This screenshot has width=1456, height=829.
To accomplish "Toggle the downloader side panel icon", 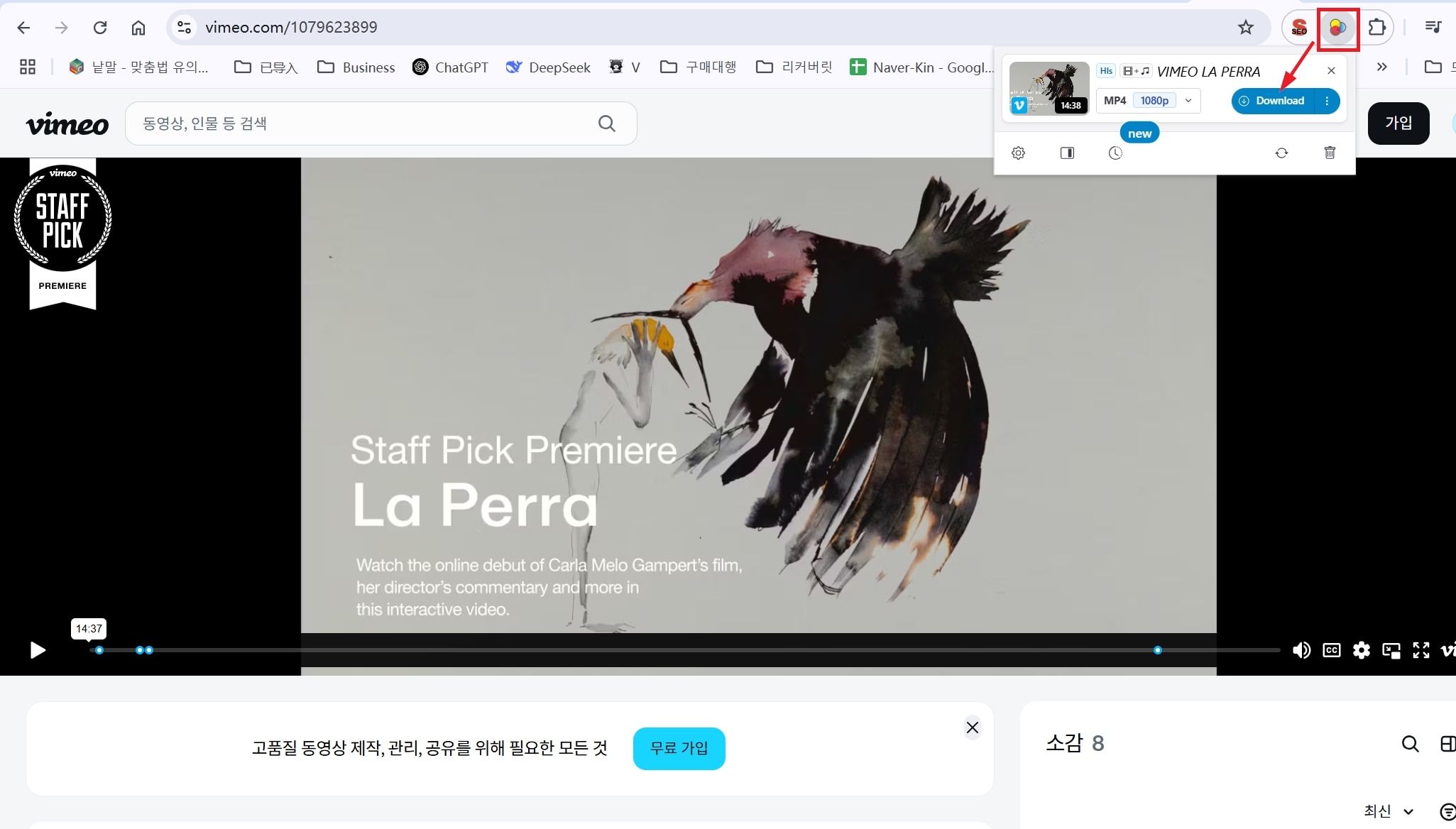I will pos(1067,153).
